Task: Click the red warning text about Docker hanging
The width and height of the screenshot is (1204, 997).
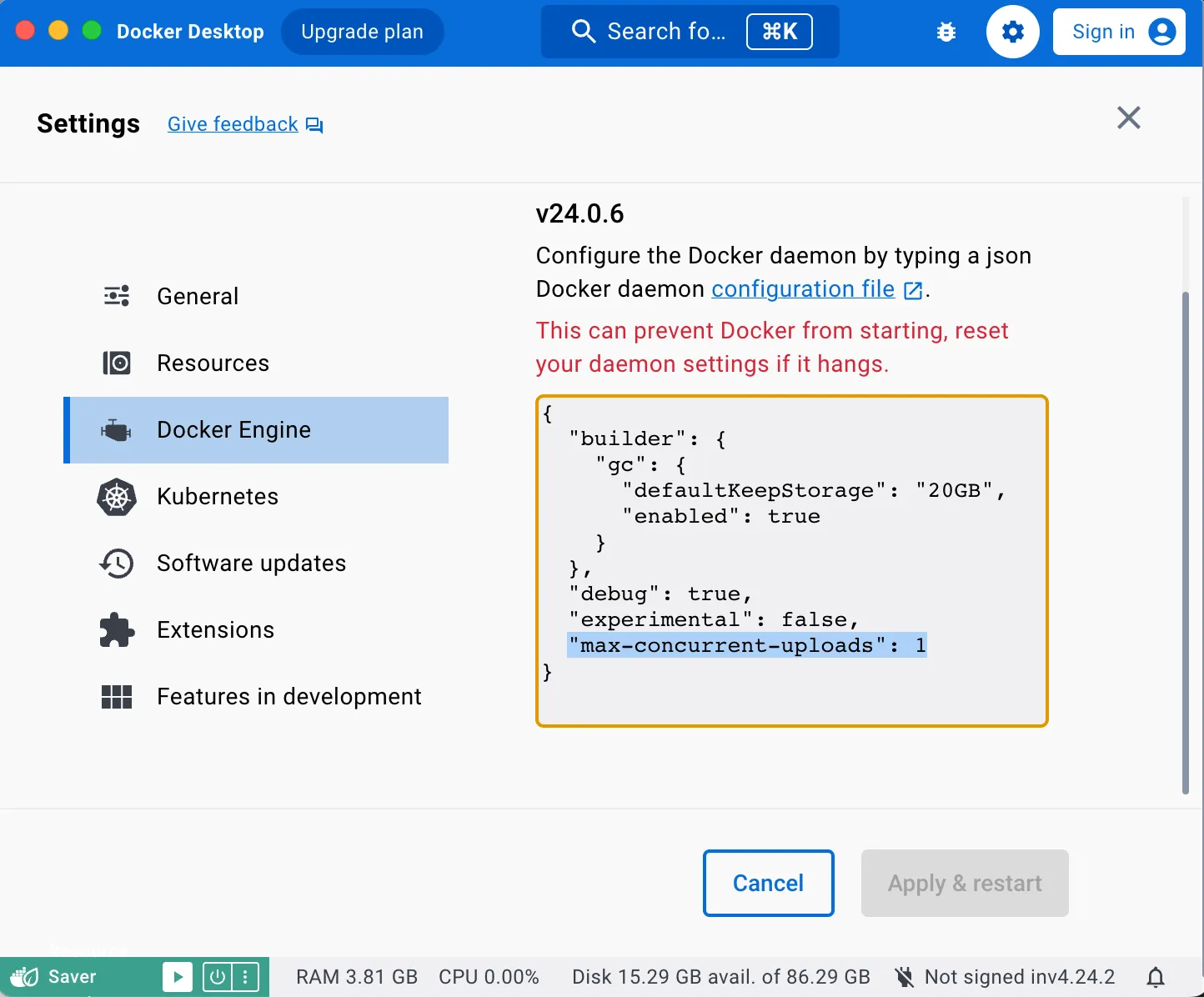Action: (772, 348)
